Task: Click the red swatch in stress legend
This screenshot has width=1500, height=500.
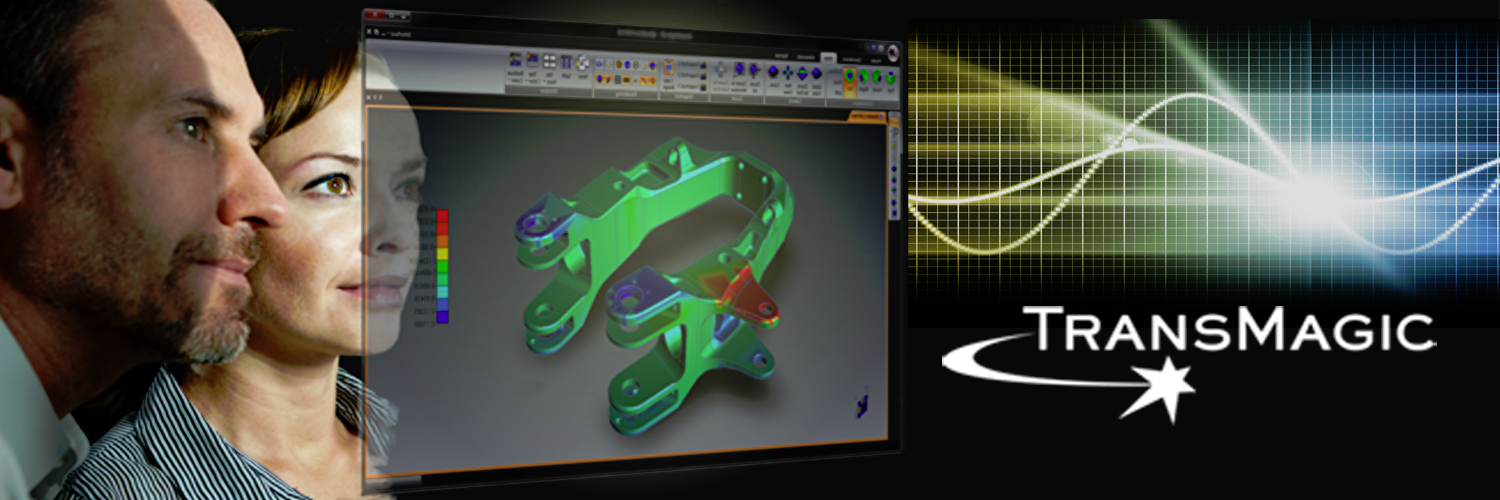Action: click(444, 216)
